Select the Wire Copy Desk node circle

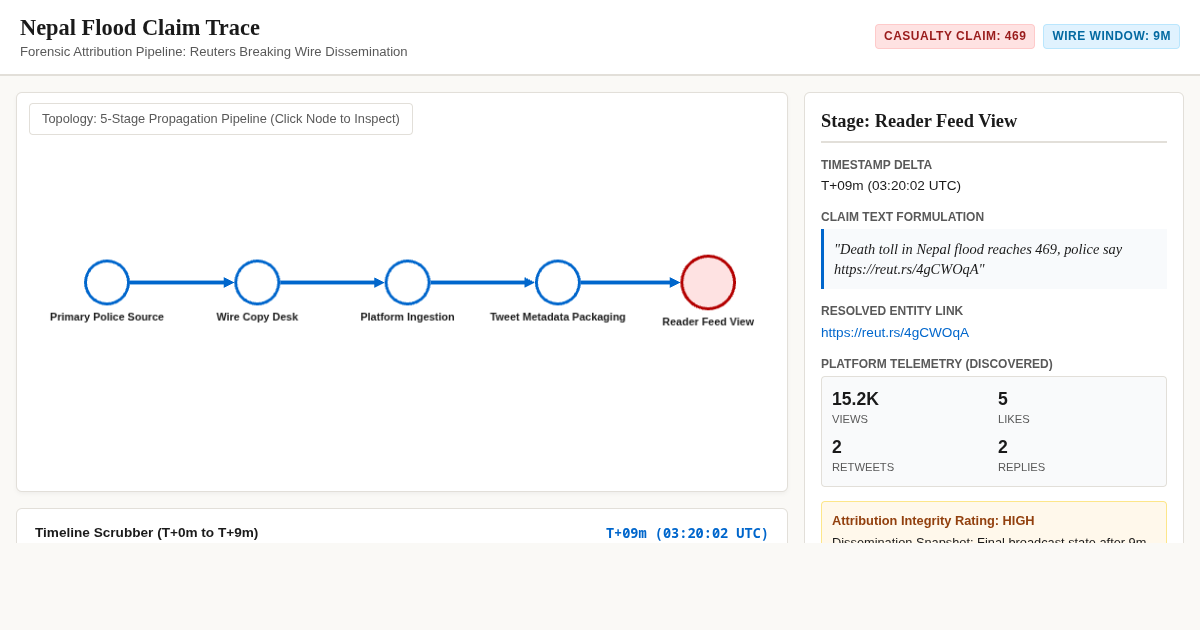[x=257, y=283]
